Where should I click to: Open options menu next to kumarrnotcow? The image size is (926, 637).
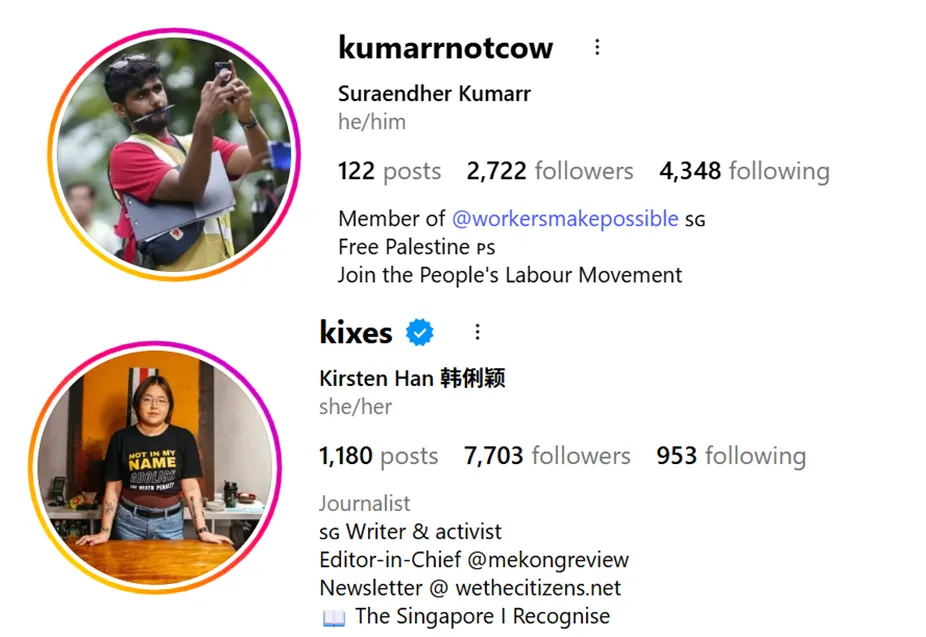click(597, 47)
